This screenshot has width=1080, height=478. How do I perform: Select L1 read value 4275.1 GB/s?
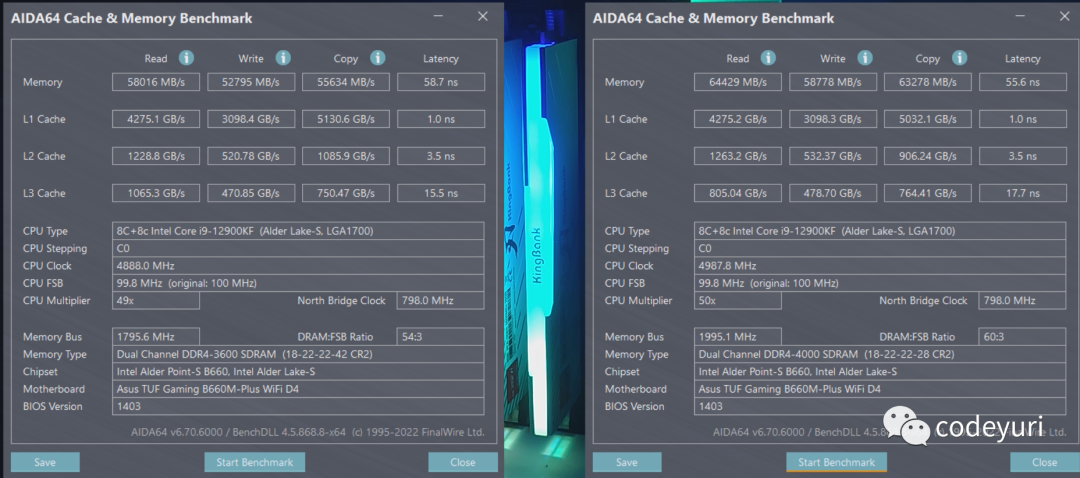coord(156,119)
